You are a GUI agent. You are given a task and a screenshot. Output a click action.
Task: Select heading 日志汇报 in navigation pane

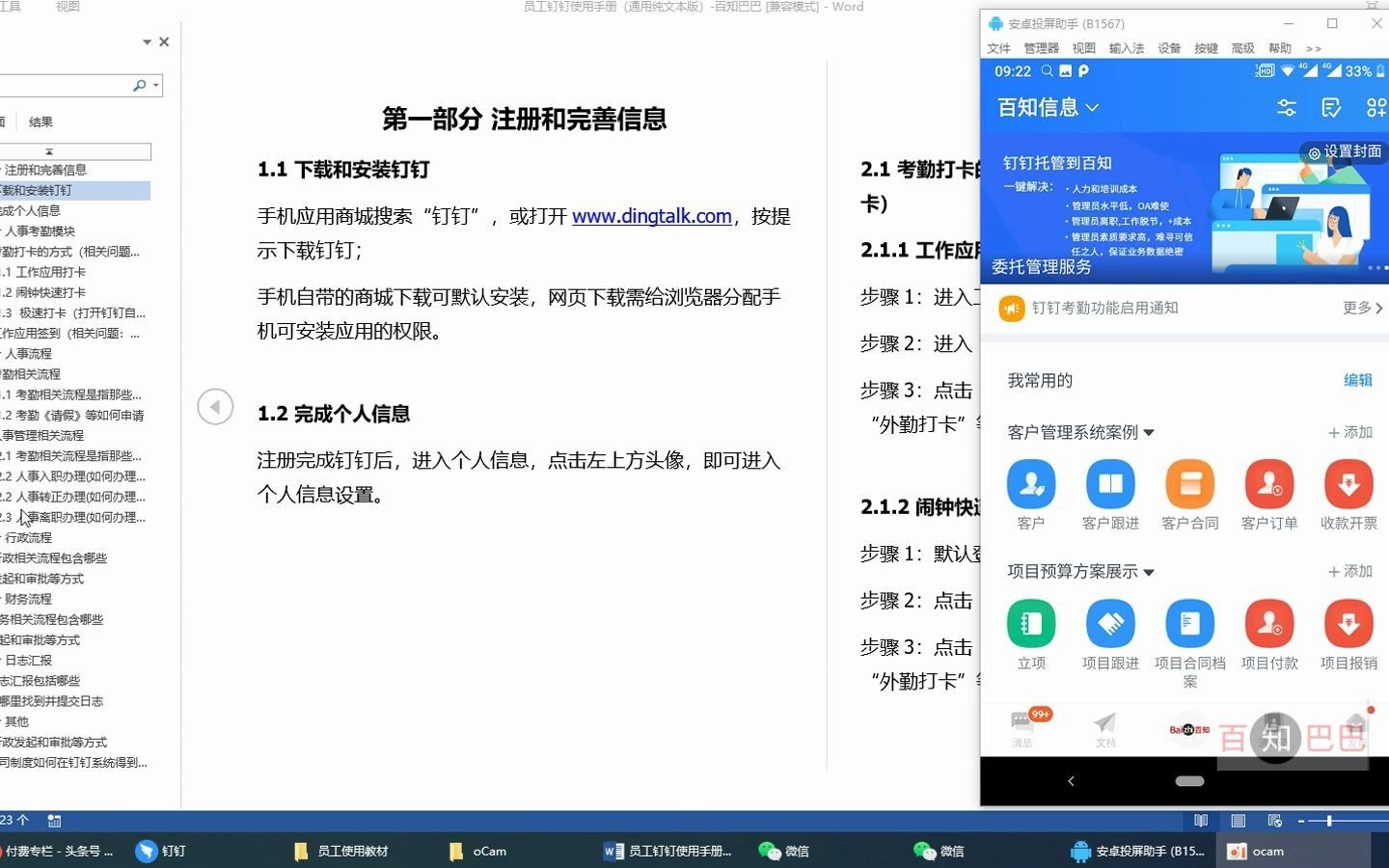pos(27,661)
